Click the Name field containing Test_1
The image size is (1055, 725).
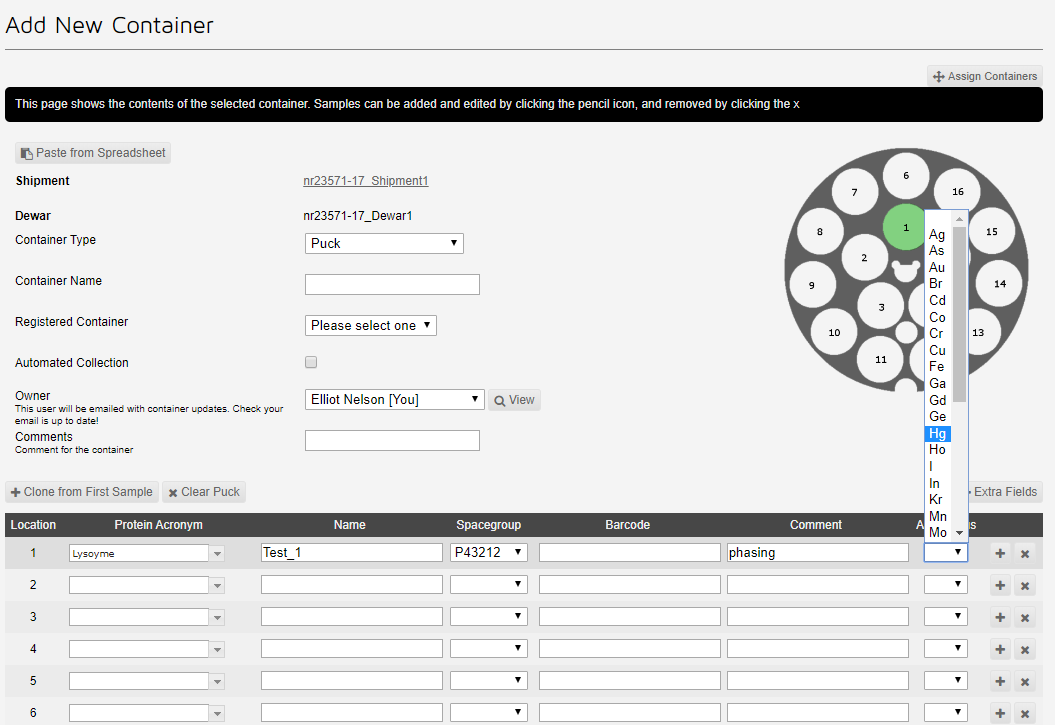coord(352,553)
